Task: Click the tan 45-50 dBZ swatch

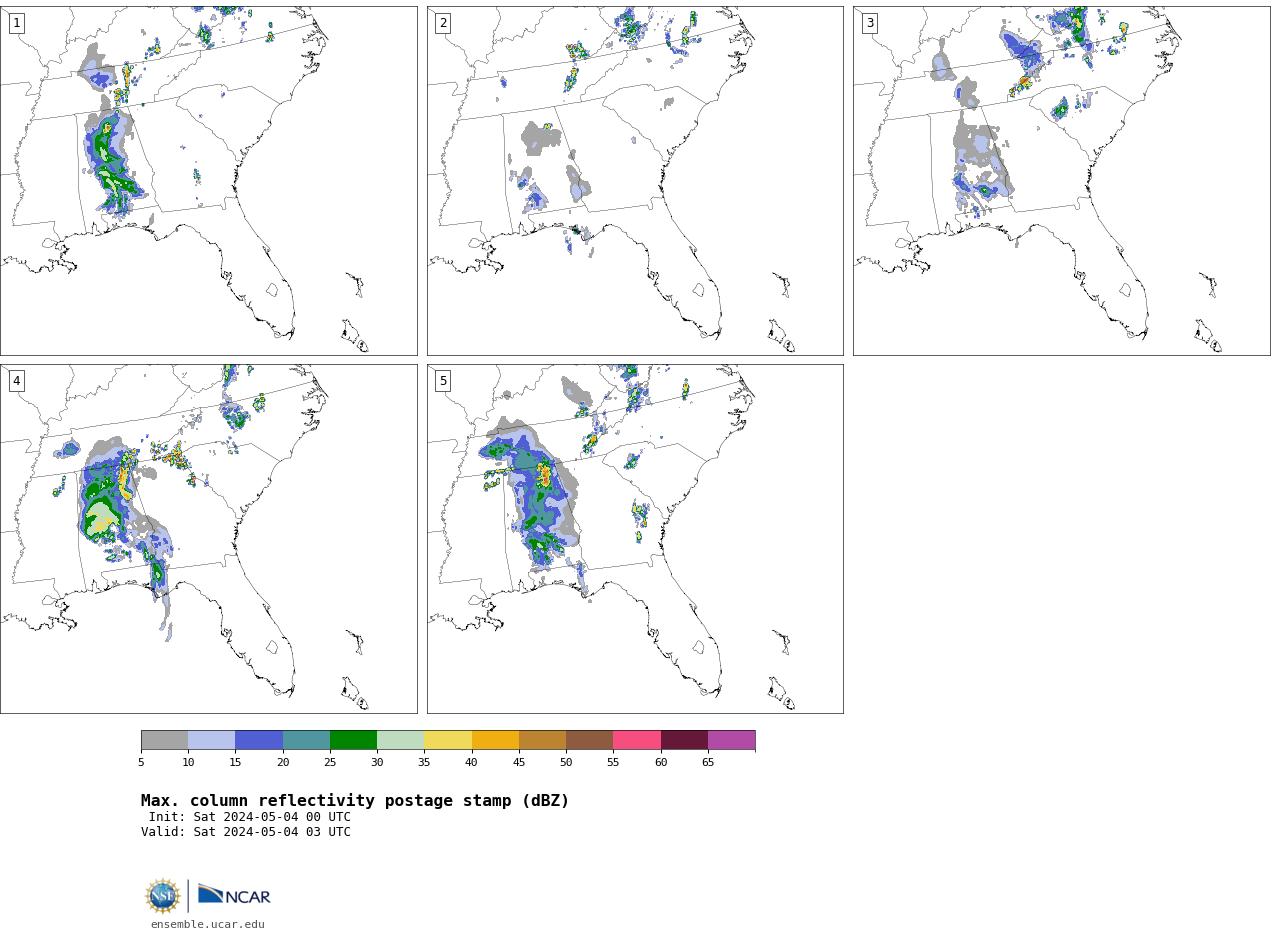Action: (543, 740)
